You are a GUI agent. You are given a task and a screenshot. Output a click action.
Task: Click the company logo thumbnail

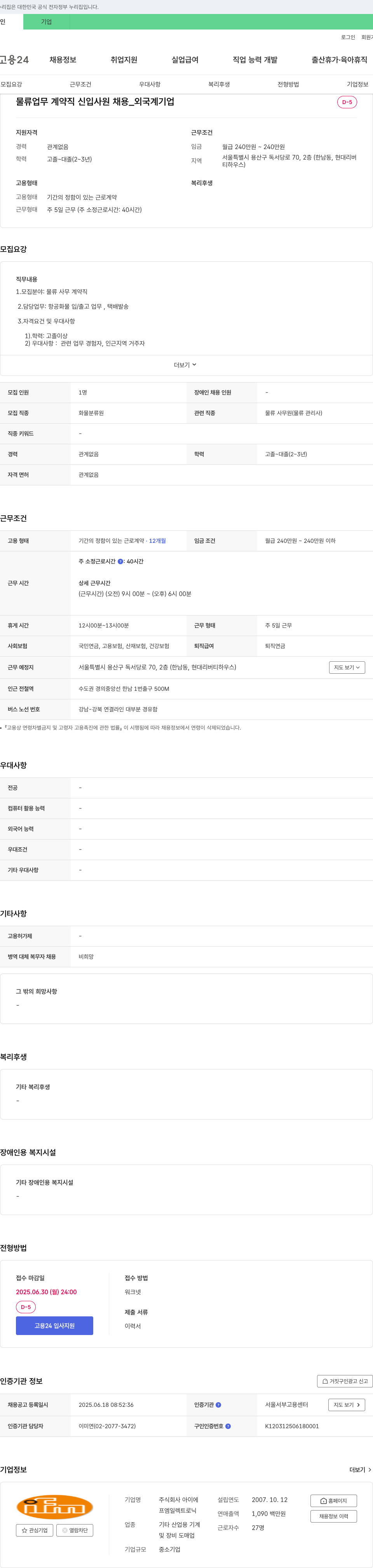tap(54, 1507)
